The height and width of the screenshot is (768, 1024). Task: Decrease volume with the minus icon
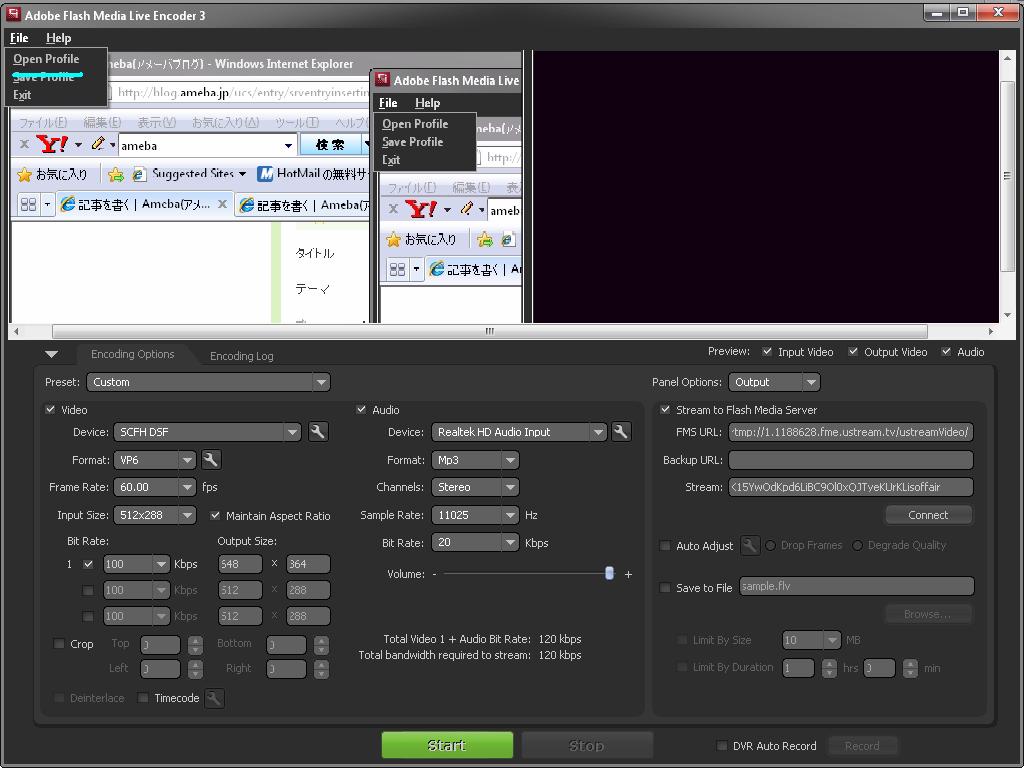tap(434, 575)
